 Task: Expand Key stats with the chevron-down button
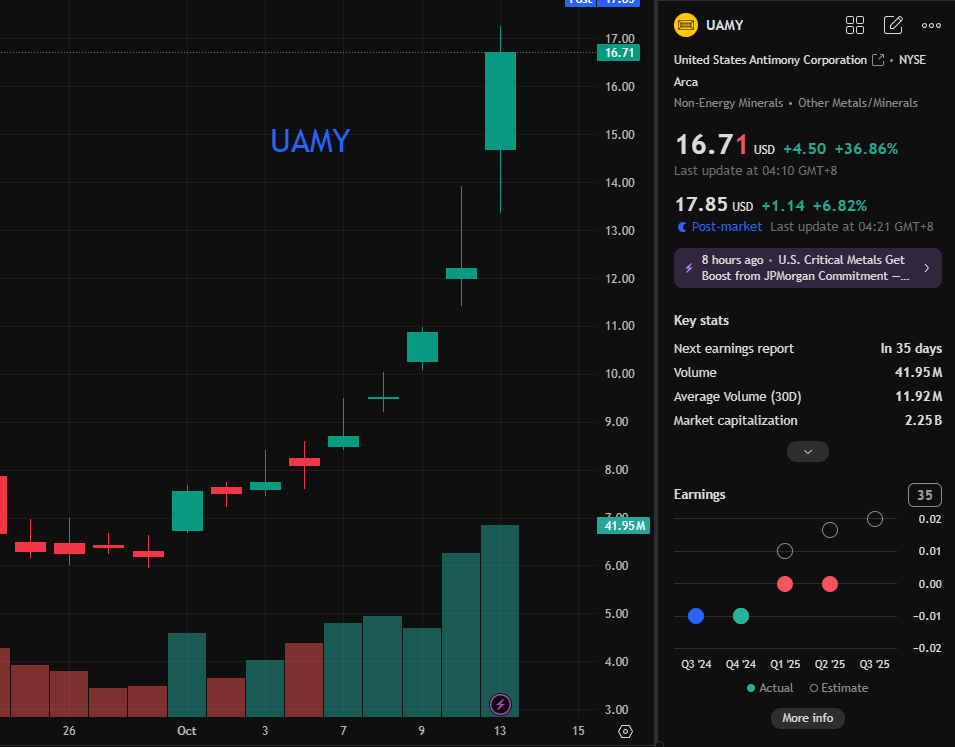[808, 451]
